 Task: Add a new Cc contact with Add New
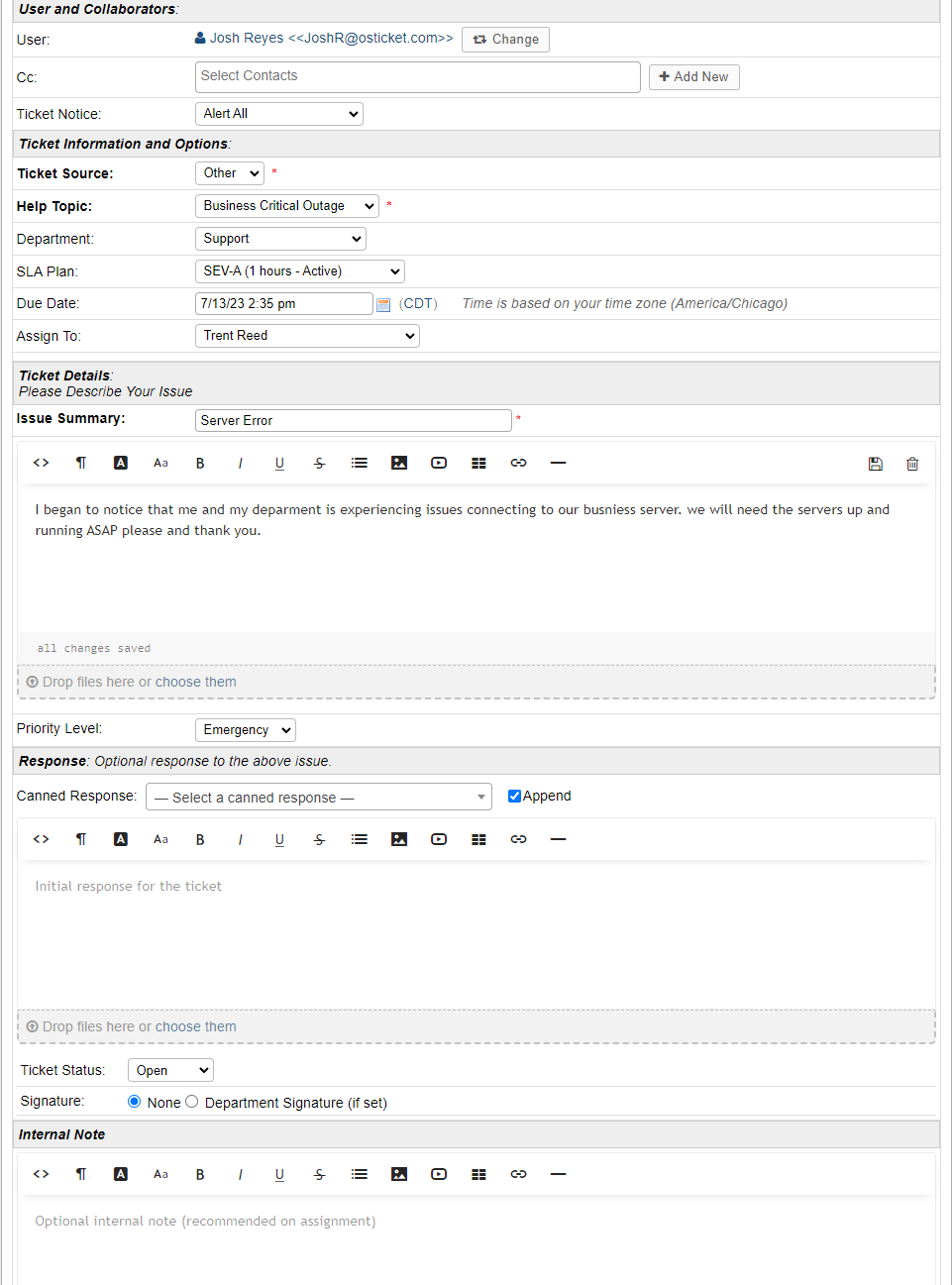[693, 76]
